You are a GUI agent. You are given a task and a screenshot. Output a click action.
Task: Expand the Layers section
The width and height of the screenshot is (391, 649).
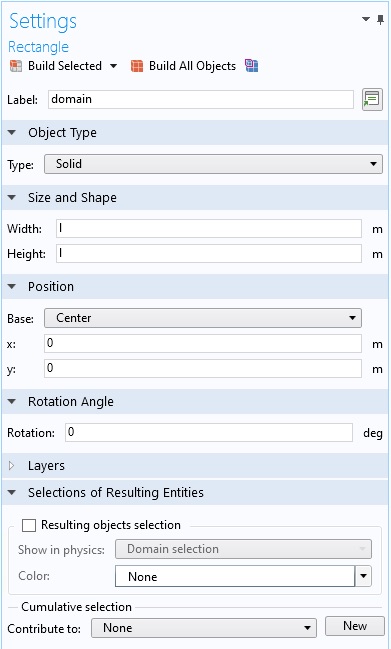pos(12,466)
